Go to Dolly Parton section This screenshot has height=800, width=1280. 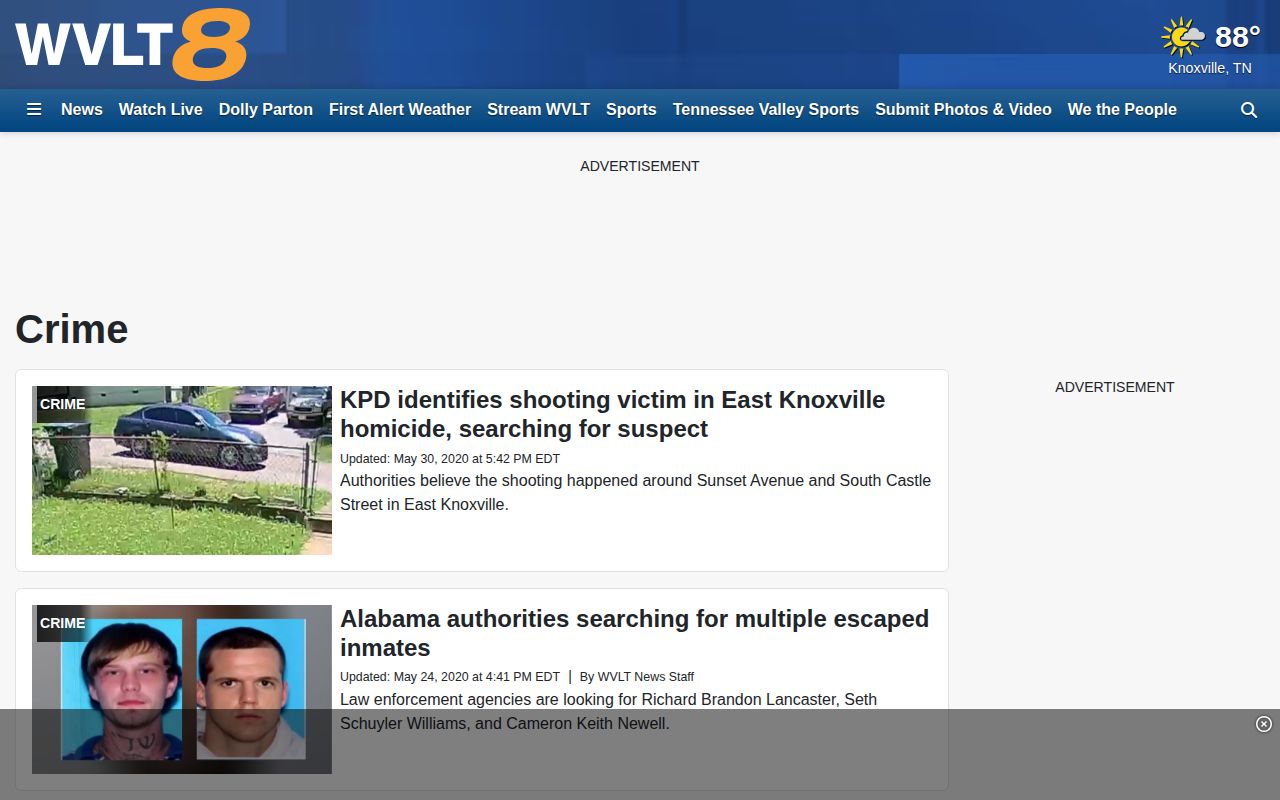tap(266, 110)
